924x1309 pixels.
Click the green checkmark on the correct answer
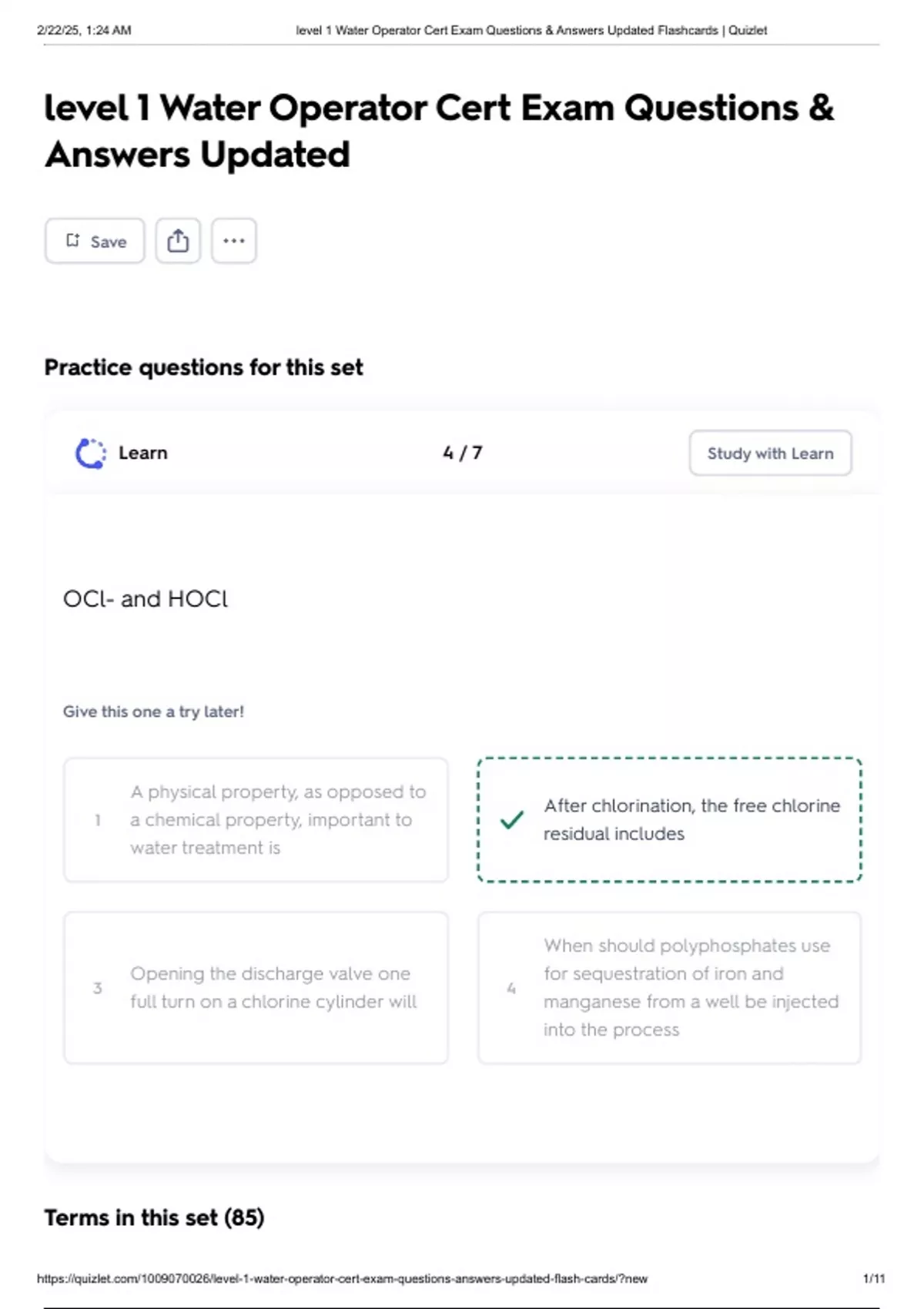point(512,820)
